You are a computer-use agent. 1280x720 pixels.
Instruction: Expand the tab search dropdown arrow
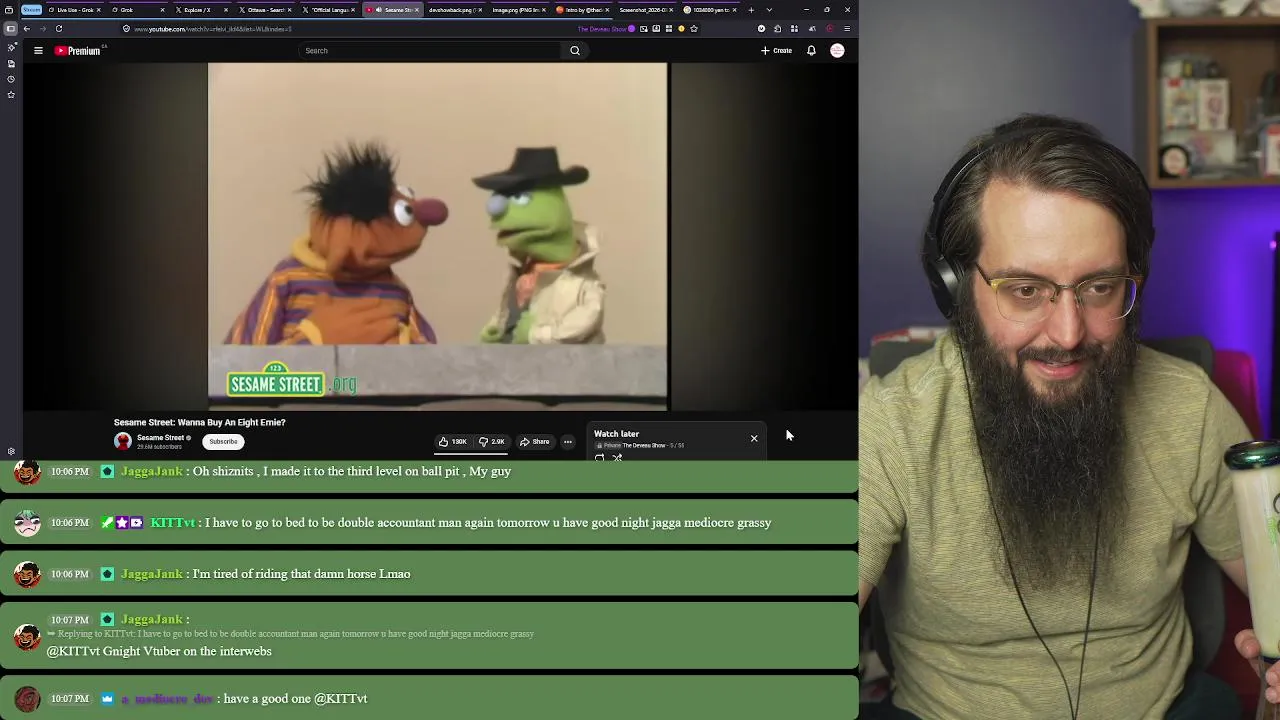coord(769,10)
